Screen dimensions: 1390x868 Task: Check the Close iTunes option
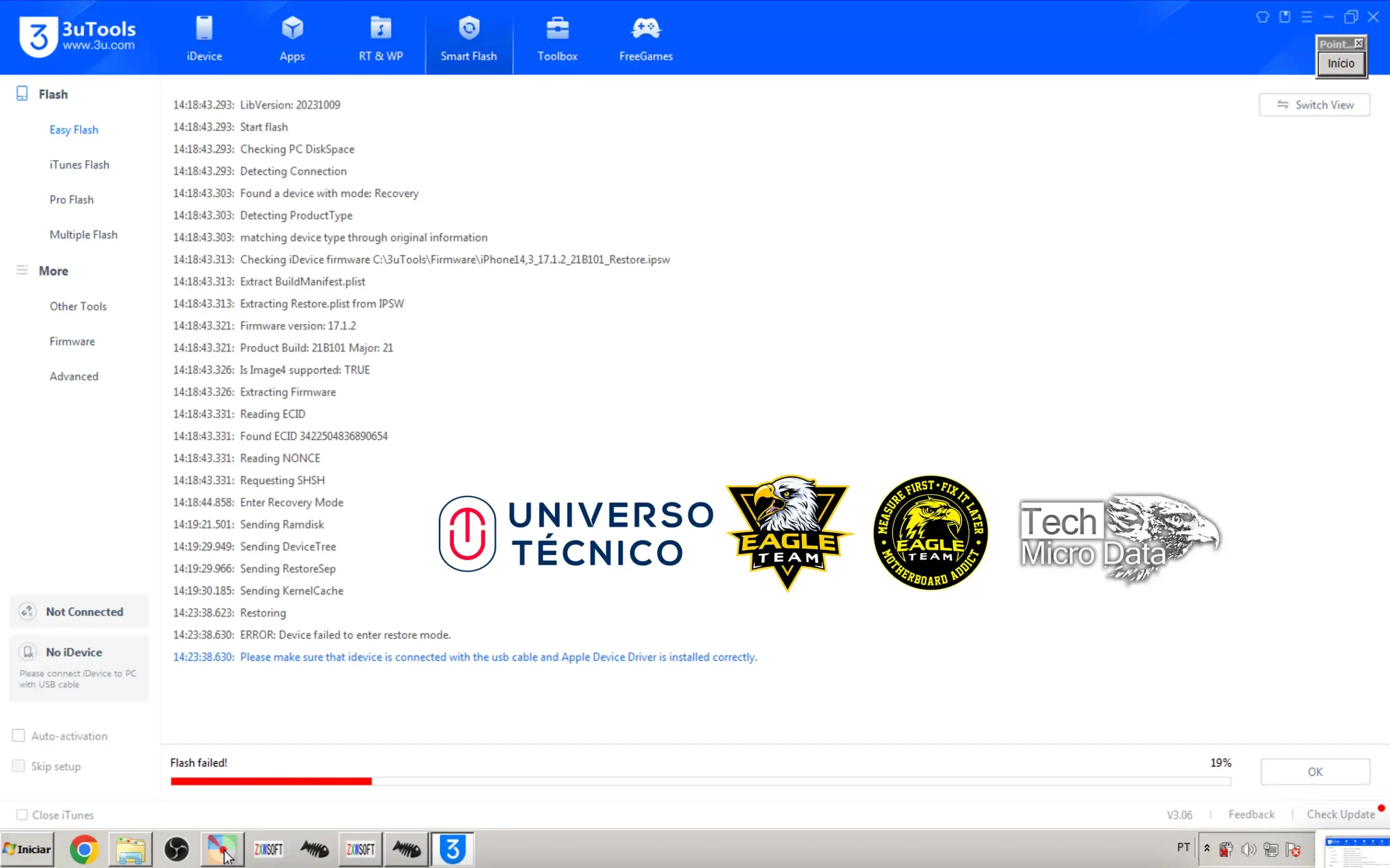click(22, 815)
